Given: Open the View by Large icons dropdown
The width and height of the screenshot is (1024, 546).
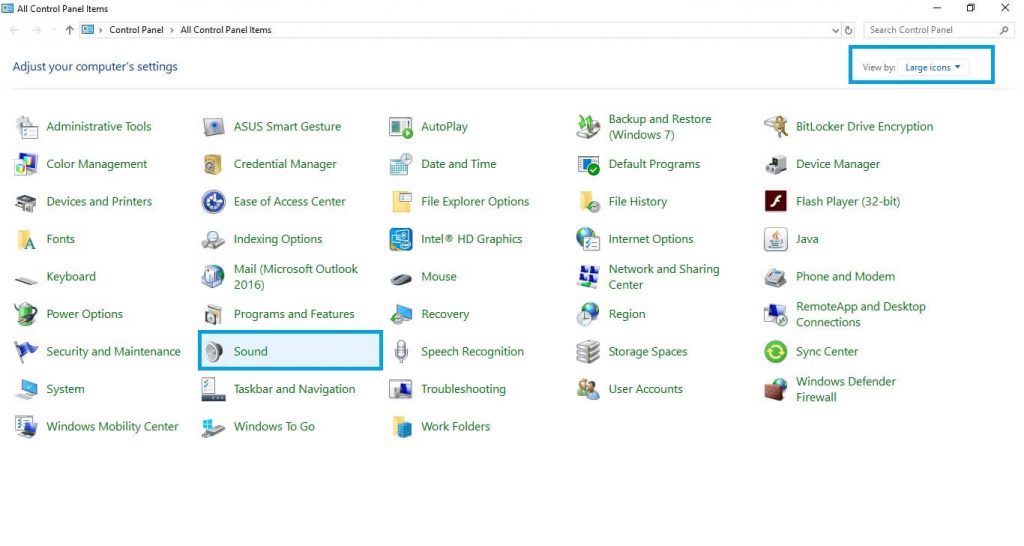Looking at the screenshot, I should (x=933, y=67).
